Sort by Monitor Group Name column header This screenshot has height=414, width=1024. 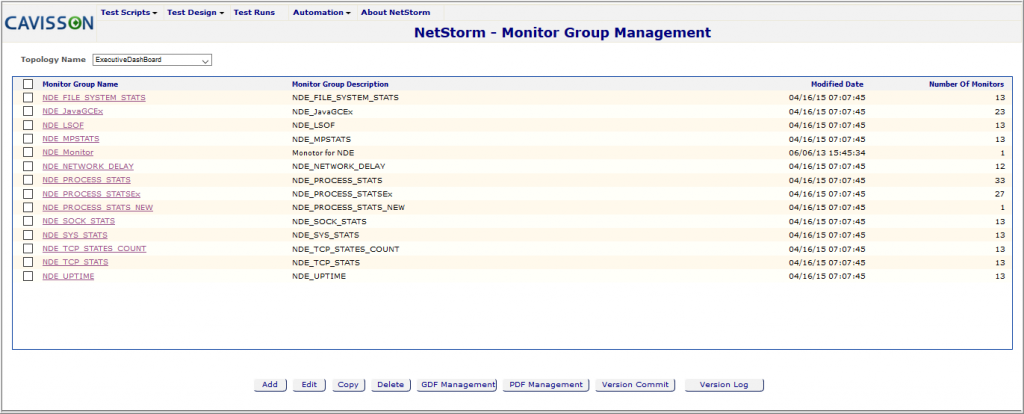(x=80, y=84)
